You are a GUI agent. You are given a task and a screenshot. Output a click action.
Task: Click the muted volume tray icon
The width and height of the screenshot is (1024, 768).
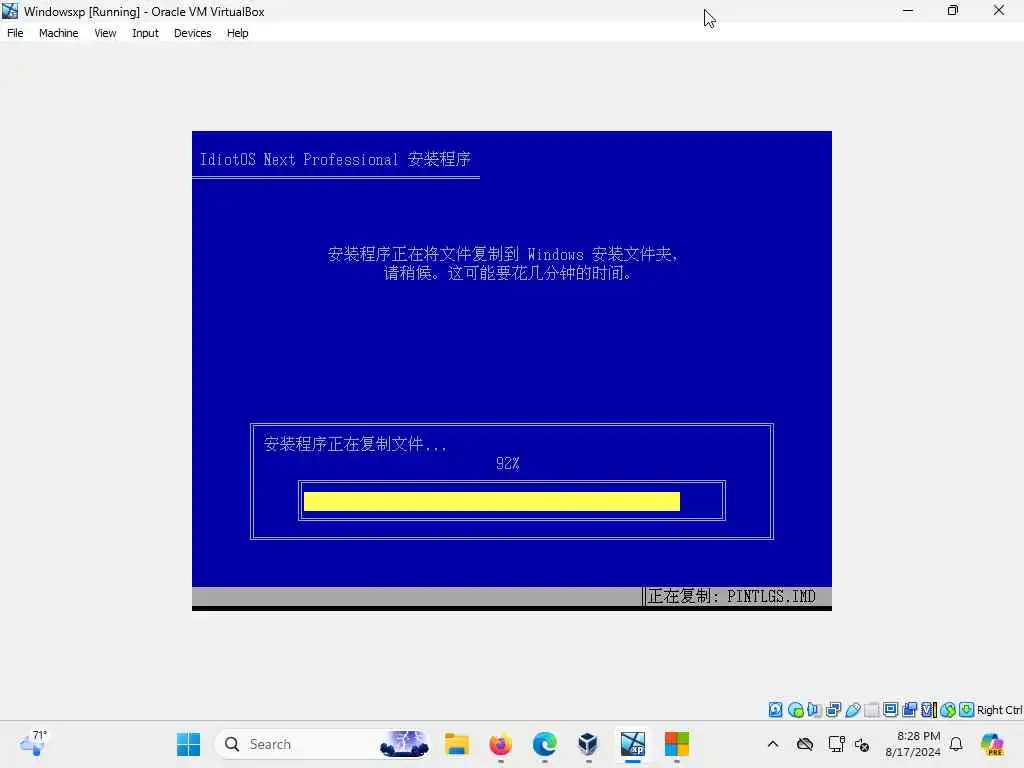click(x=862, y=744)
